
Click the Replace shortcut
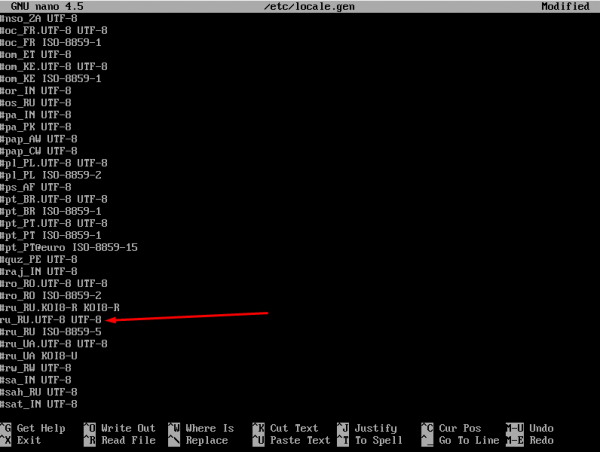[x=198, y=441]
